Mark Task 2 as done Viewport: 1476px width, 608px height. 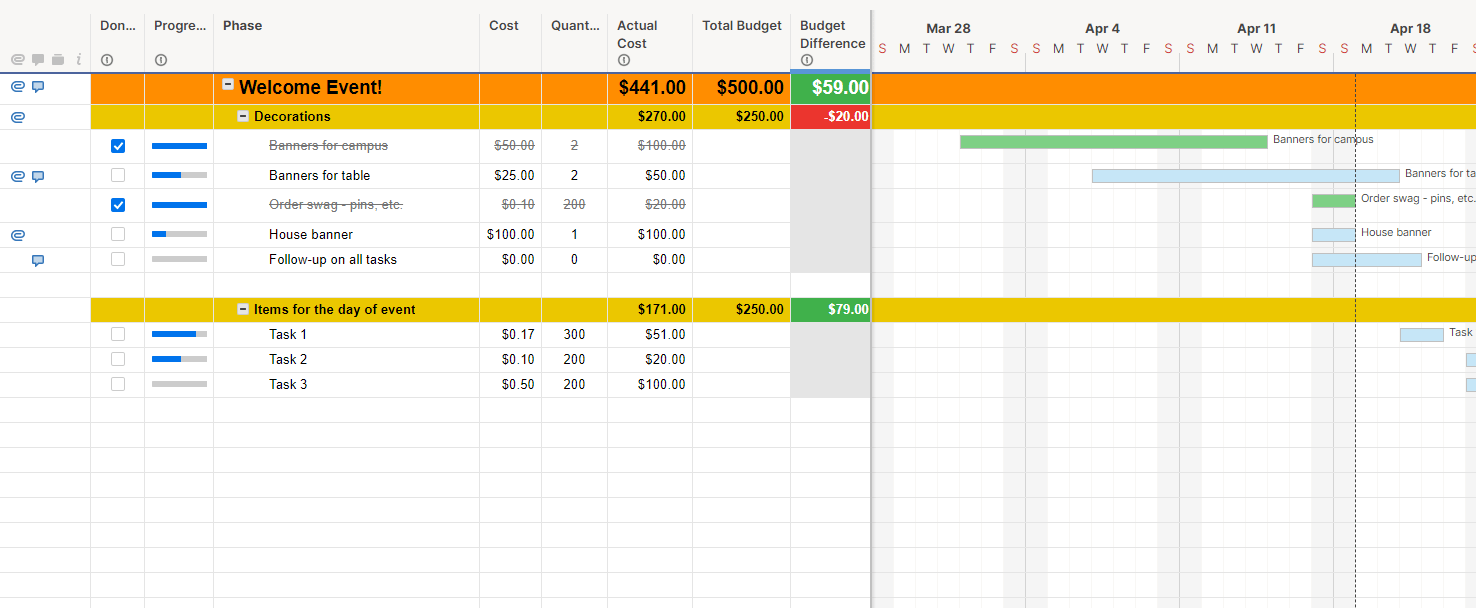click(x=118, y=359)
